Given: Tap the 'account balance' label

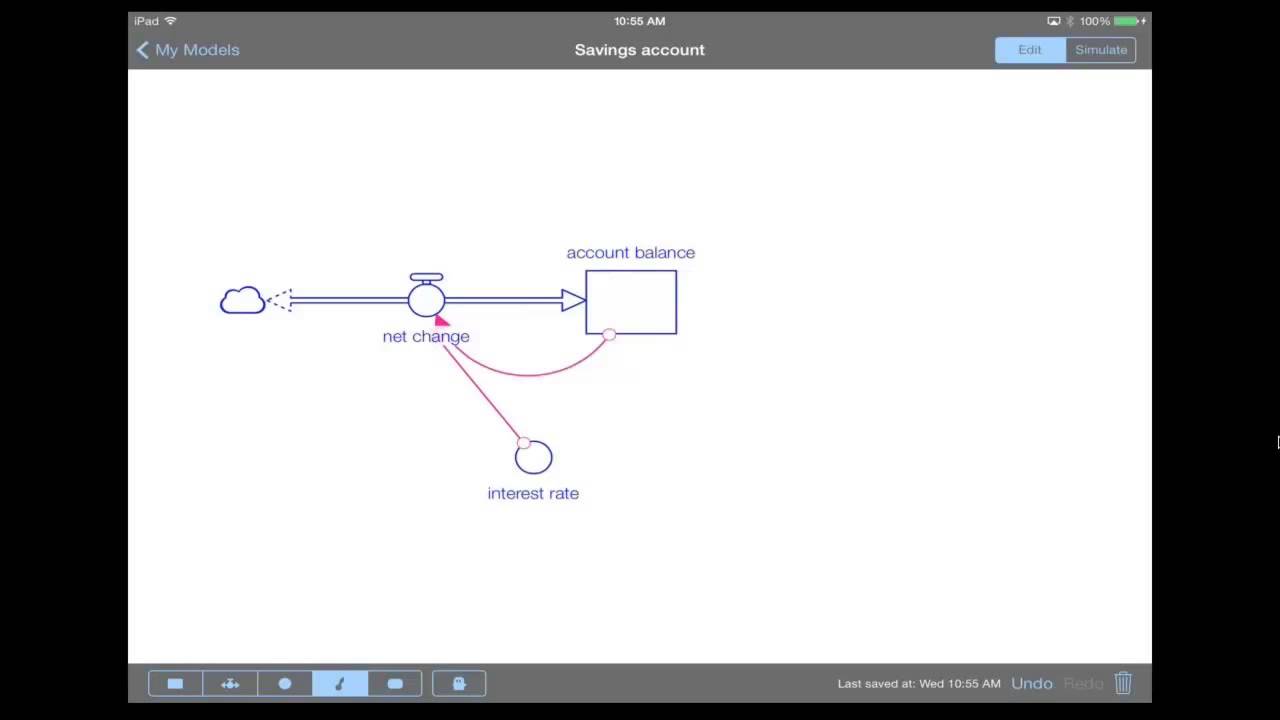Looking at the screenshot, I should click(631, 253).
